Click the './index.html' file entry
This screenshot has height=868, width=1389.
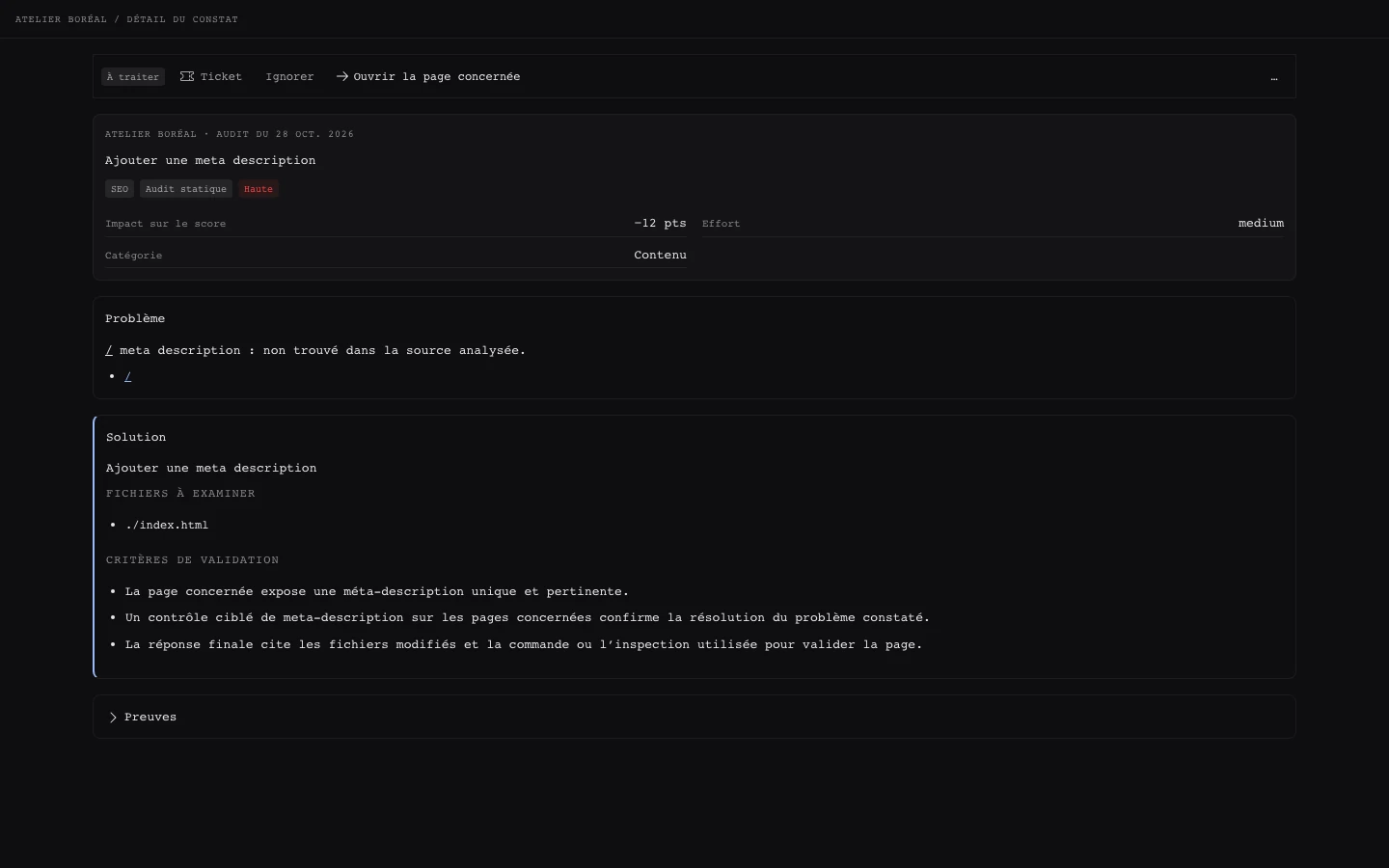point(167,526)
